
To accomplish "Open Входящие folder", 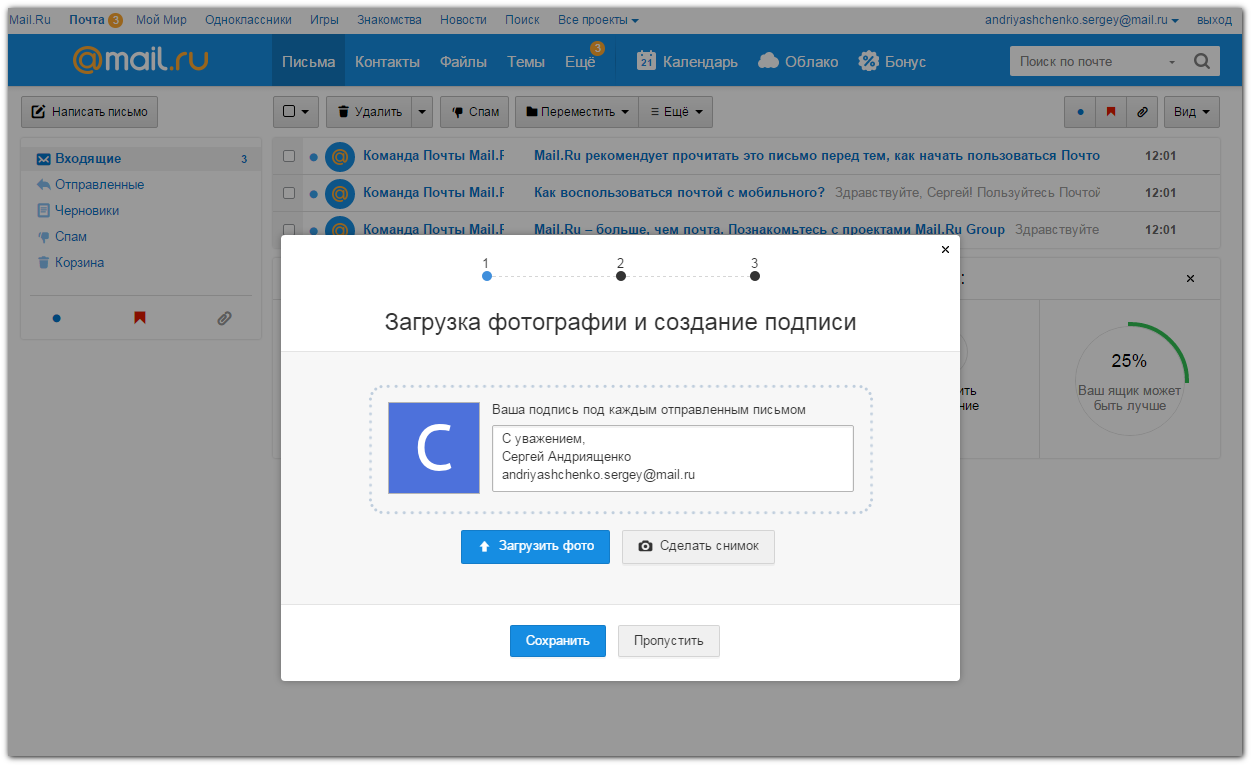I will 141,158.
